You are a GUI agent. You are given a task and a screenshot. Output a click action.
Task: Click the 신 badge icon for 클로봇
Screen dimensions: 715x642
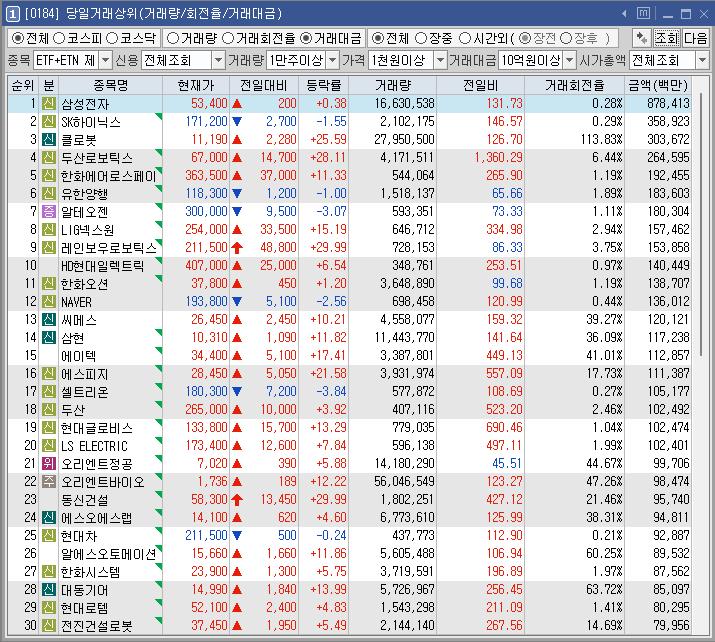48,140
